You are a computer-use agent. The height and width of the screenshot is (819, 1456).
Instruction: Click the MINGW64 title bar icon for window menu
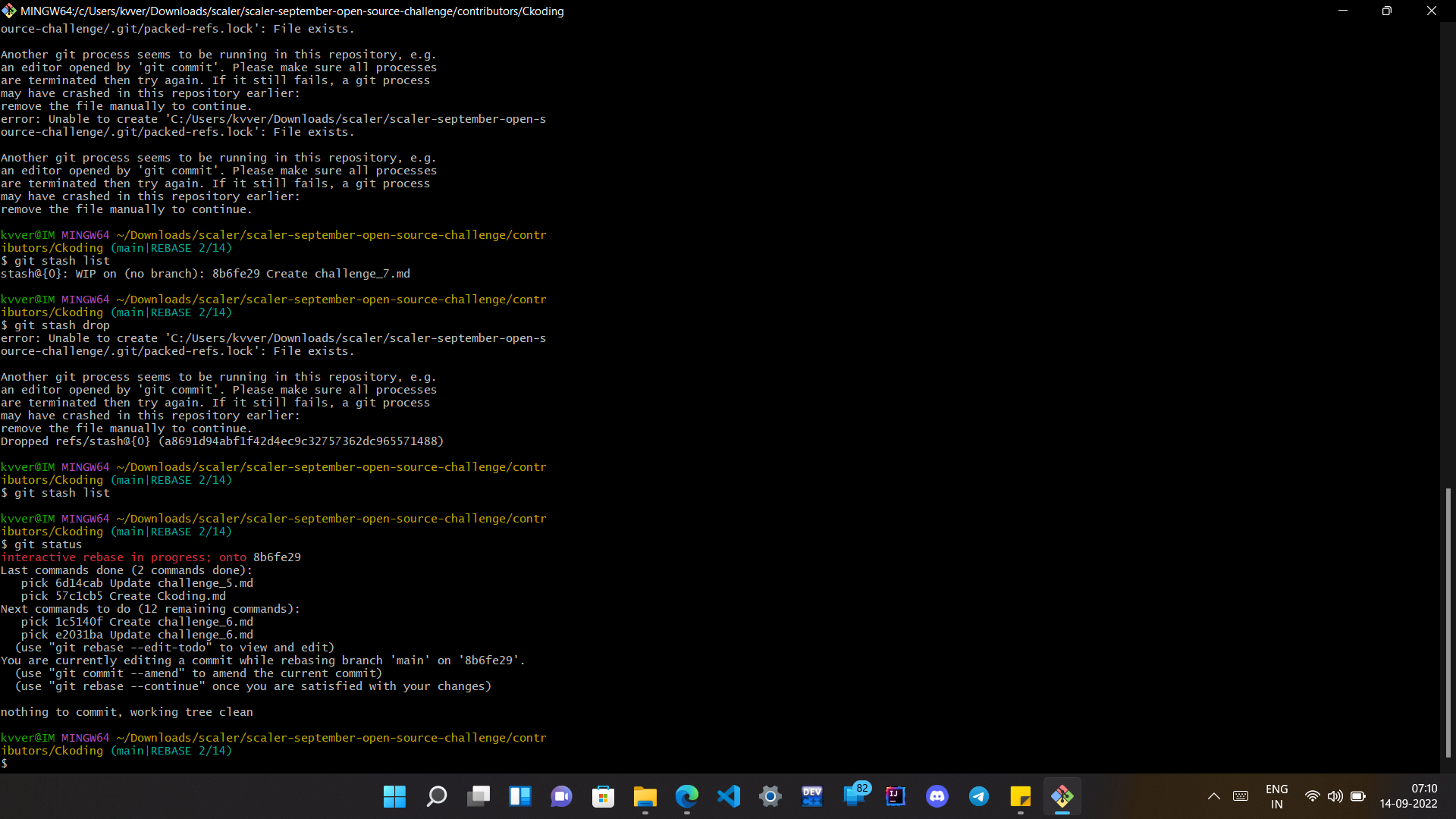[9, 11]
